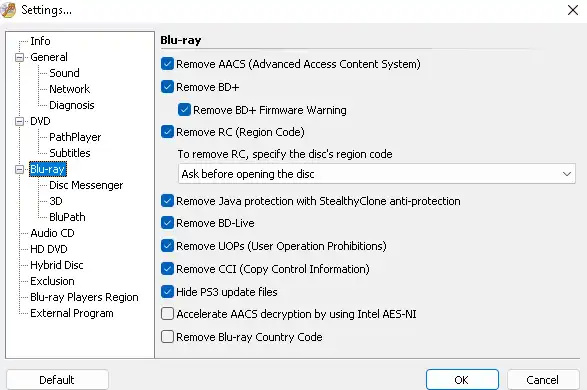Uncheck Remove UOPs checkbox
The image size is (587, 390).
tap(167, 246)
